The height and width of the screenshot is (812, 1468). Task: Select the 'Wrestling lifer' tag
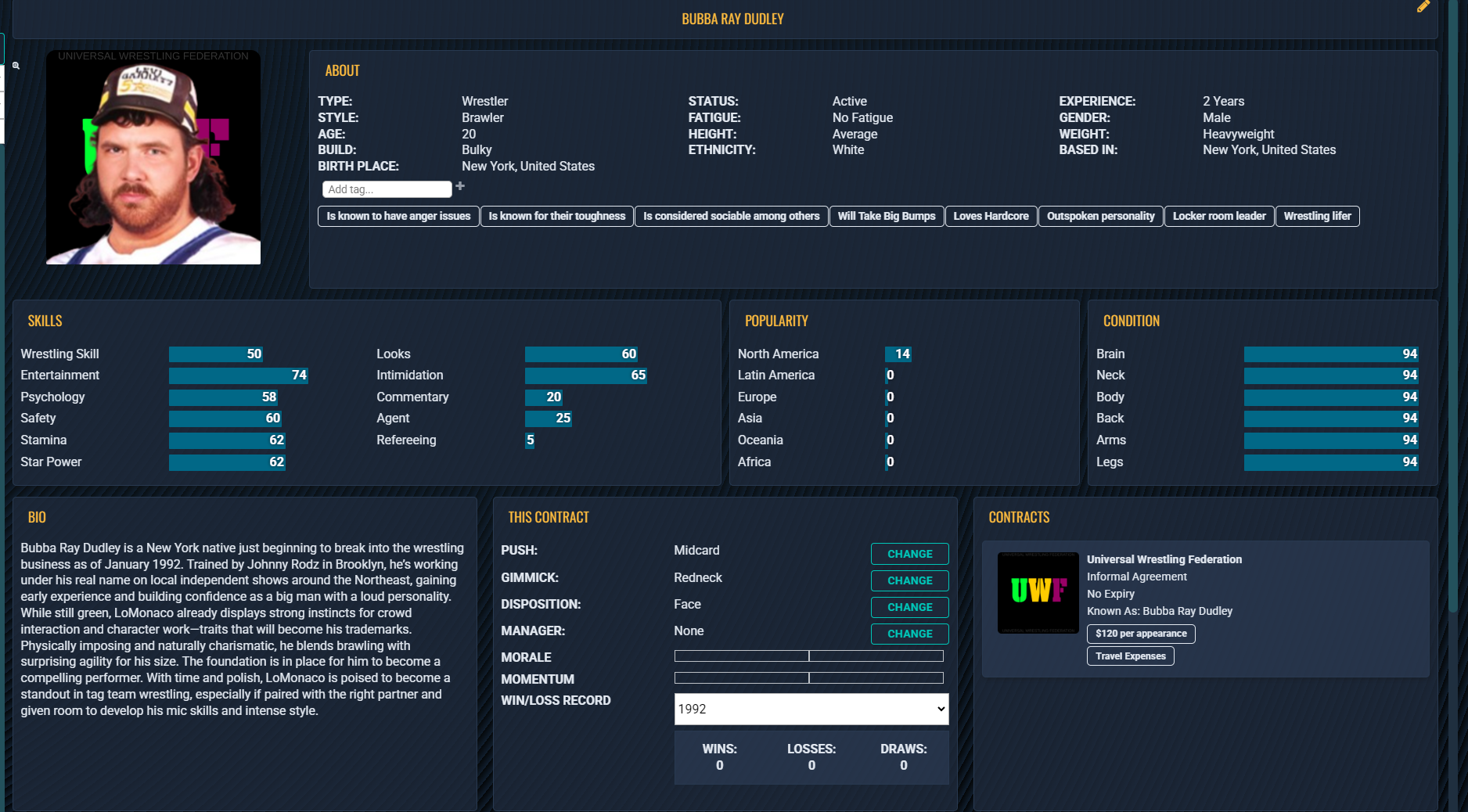coord(1317,216)
